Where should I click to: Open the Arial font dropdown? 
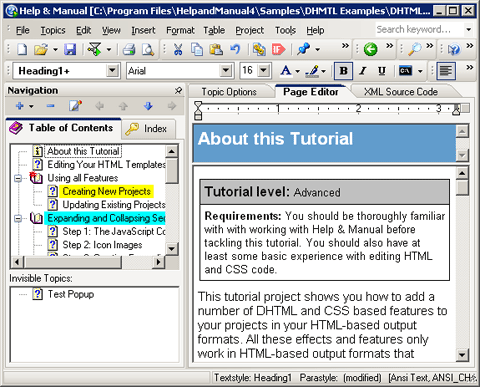click(226, 70)
